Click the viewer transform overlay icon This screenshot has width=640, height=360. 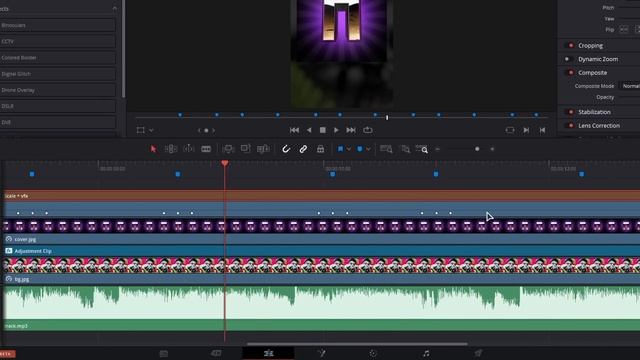[140, 130]
